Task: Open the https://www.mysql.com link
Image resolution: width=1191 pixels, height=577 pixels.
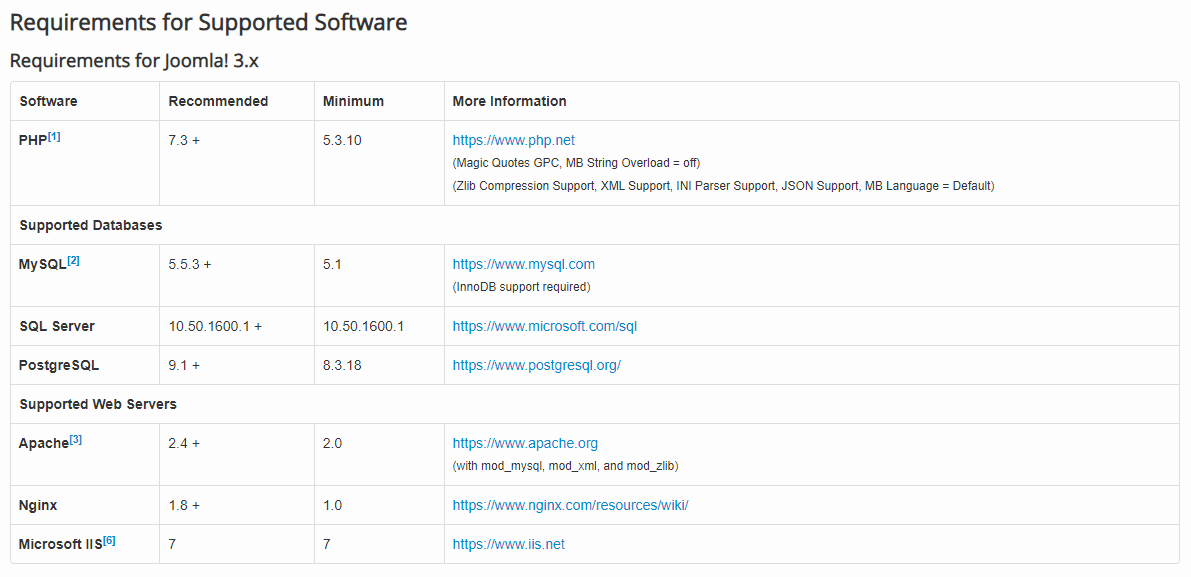Action: tap(523, 264)
